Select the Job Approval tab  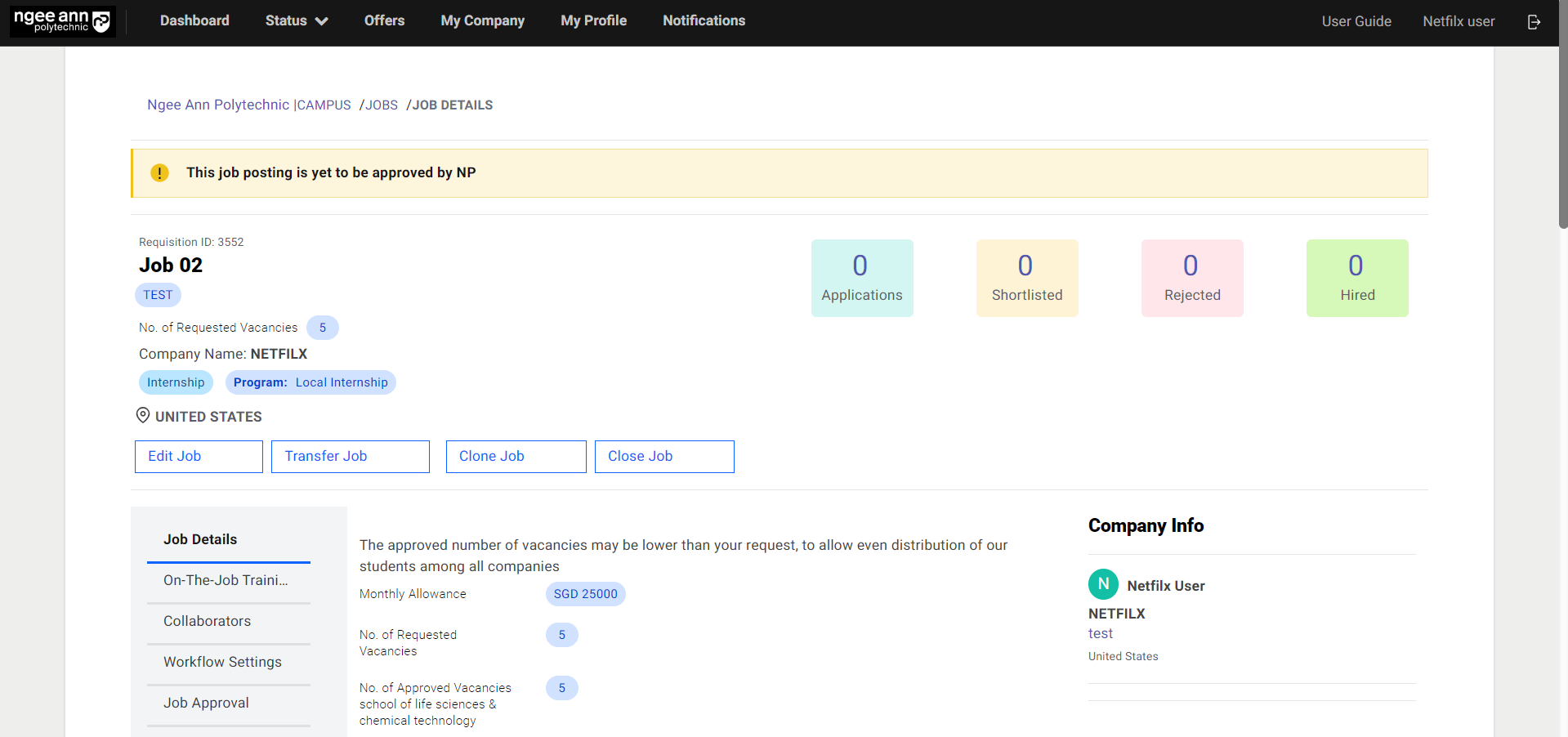coord(206,703)
